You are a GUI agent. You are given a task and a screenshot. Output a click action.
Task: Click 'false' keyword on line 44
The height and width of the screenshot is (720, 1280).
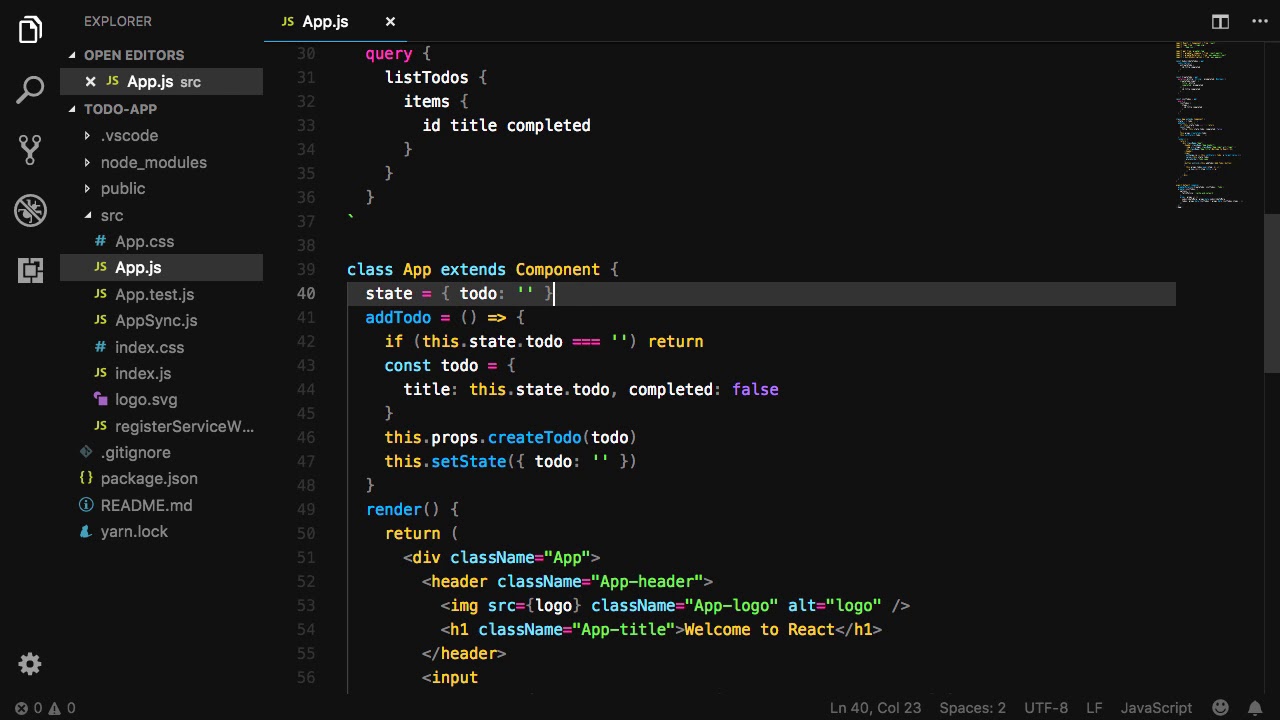755,389
